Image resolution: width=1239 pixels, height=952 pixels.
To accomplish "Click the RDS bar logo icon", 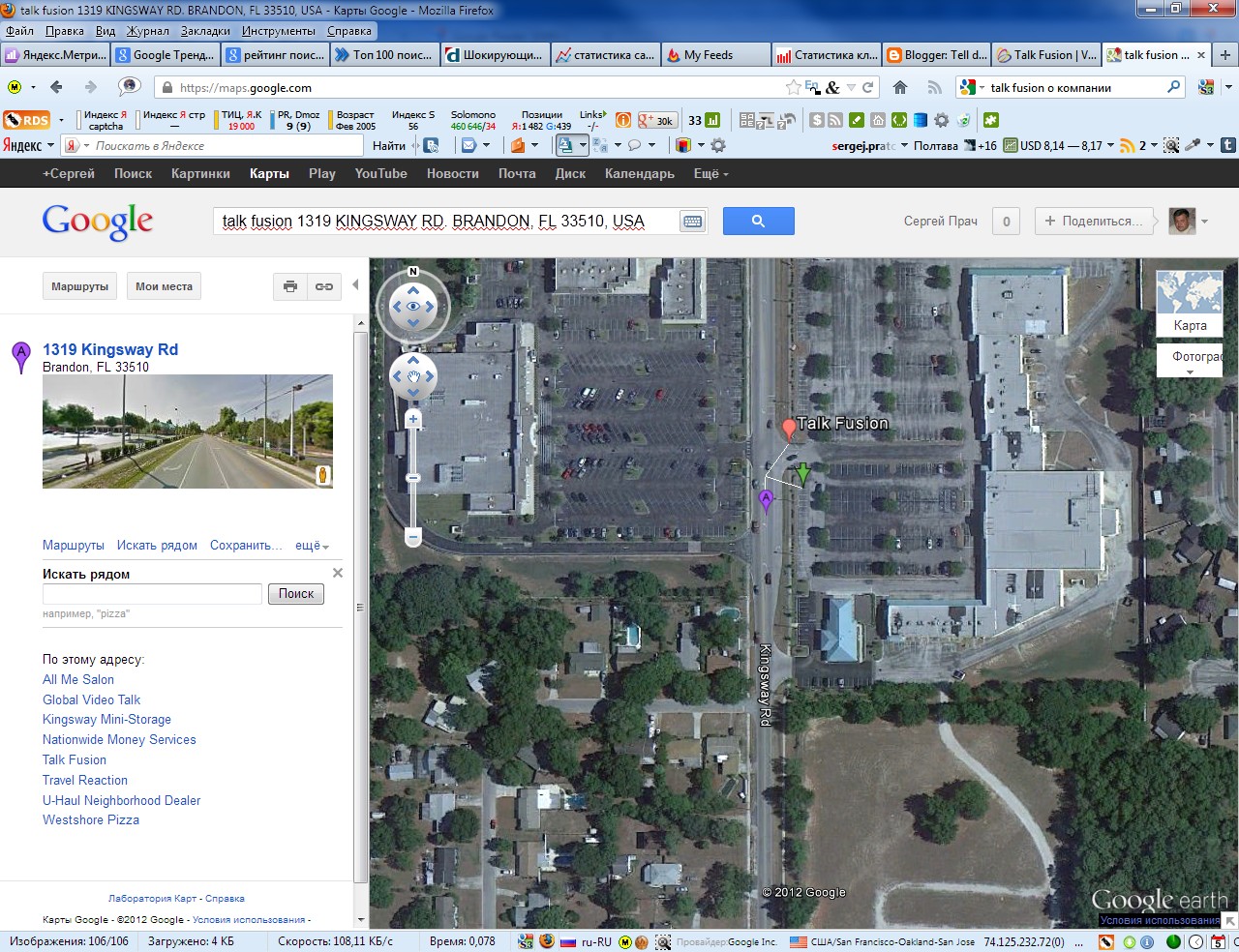I will point(26,120).
